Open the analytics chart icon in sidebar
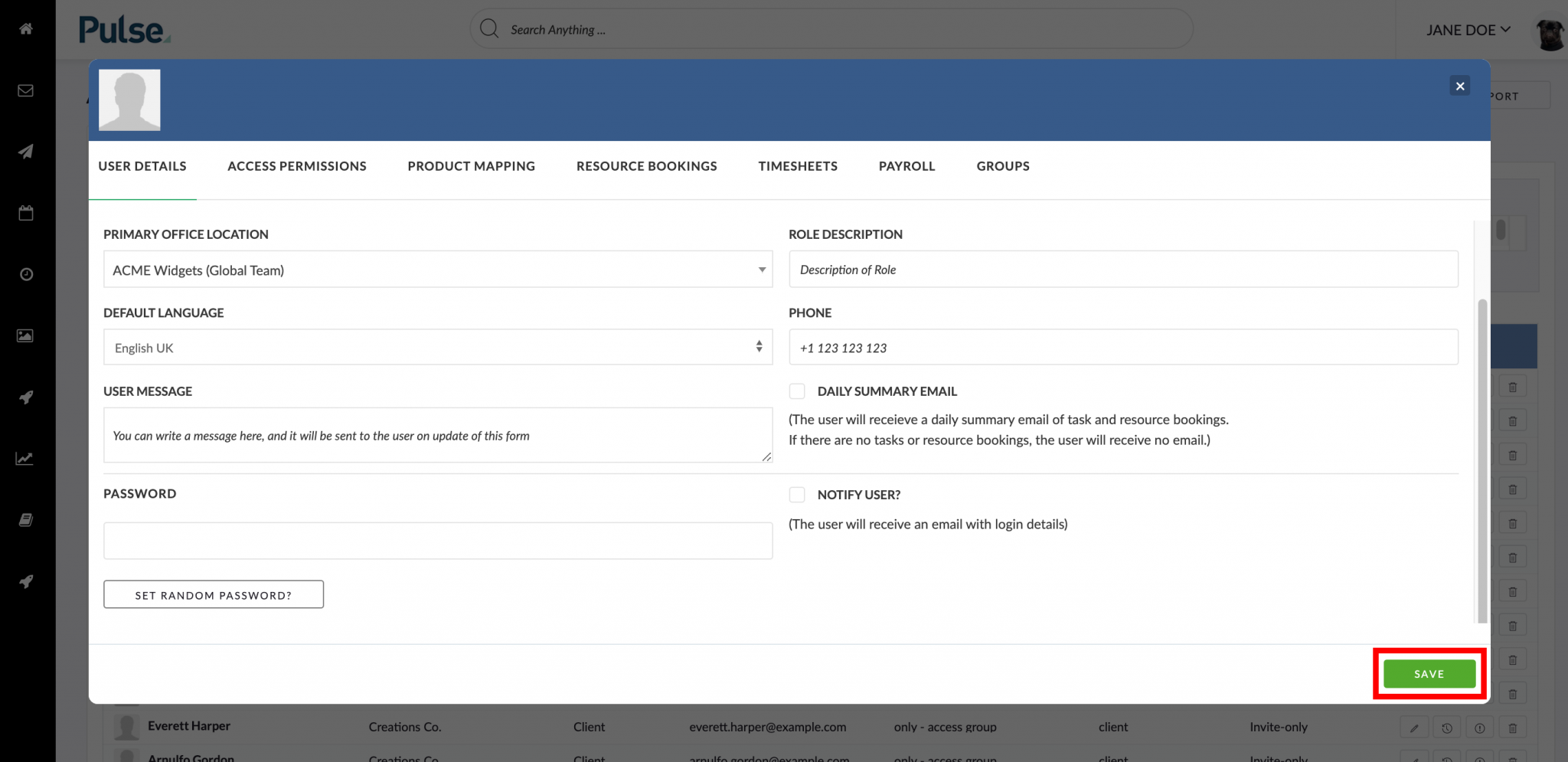Viewport: 1568px width, 762px height. click(25, 458)
